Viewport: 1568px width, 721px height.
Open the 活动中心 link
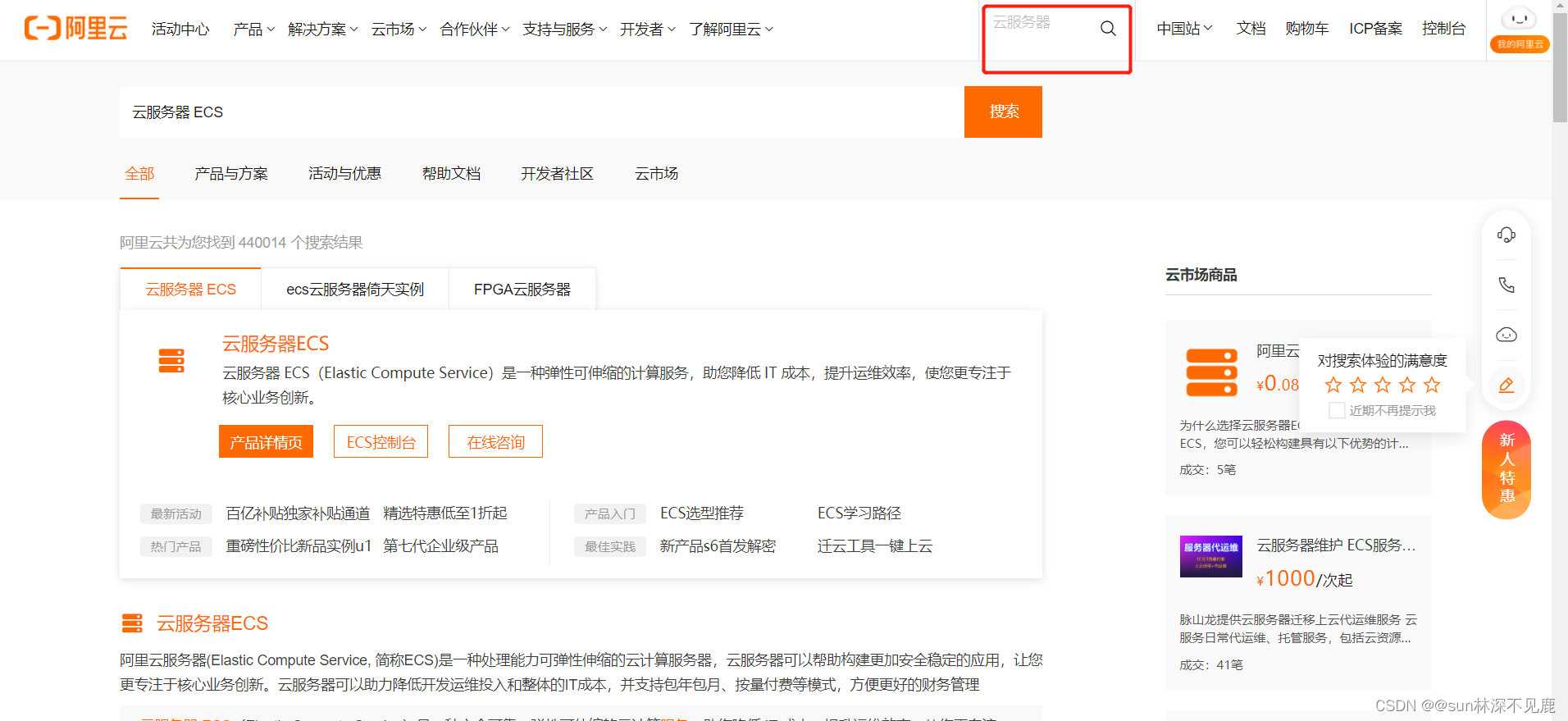[x=180, y=30]
